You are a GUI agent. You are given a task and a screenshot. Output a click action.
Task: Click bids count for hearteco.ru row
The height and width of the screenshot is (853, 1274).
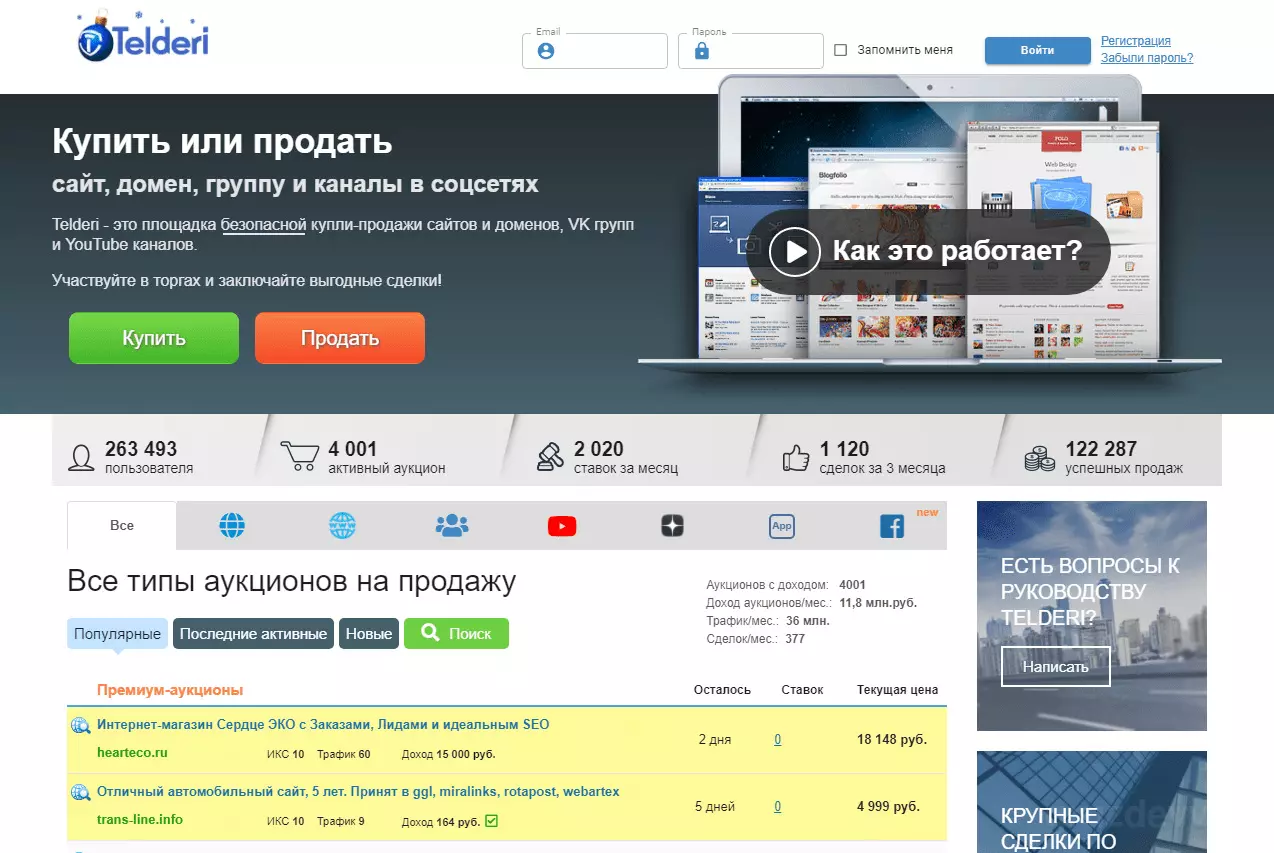tap(778, 740)
